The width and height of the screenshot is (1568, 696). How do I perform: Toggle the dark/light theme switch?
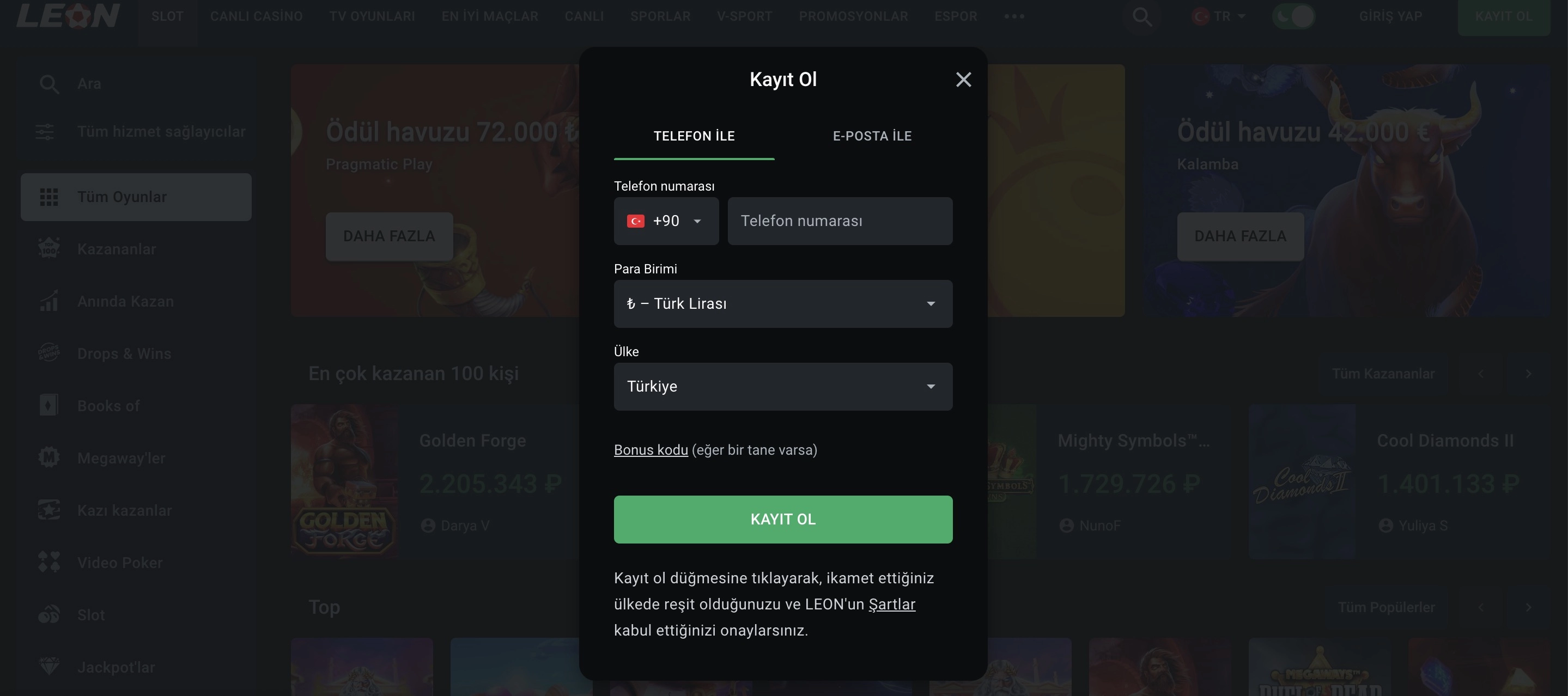pyautogui.click(x=1293, y=16)
